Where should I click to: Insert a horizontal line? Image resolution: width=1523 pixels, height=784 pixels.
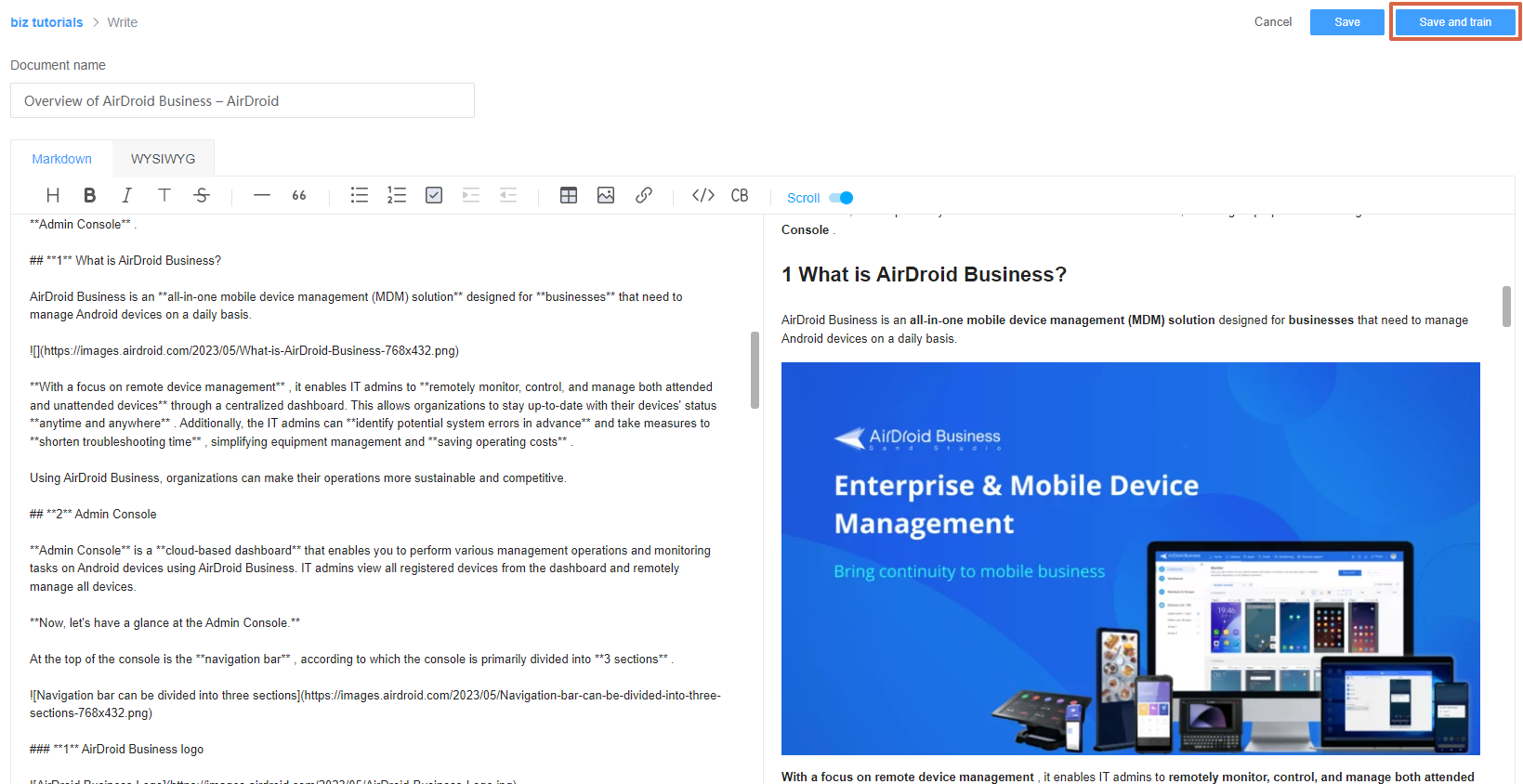(262, 195)
